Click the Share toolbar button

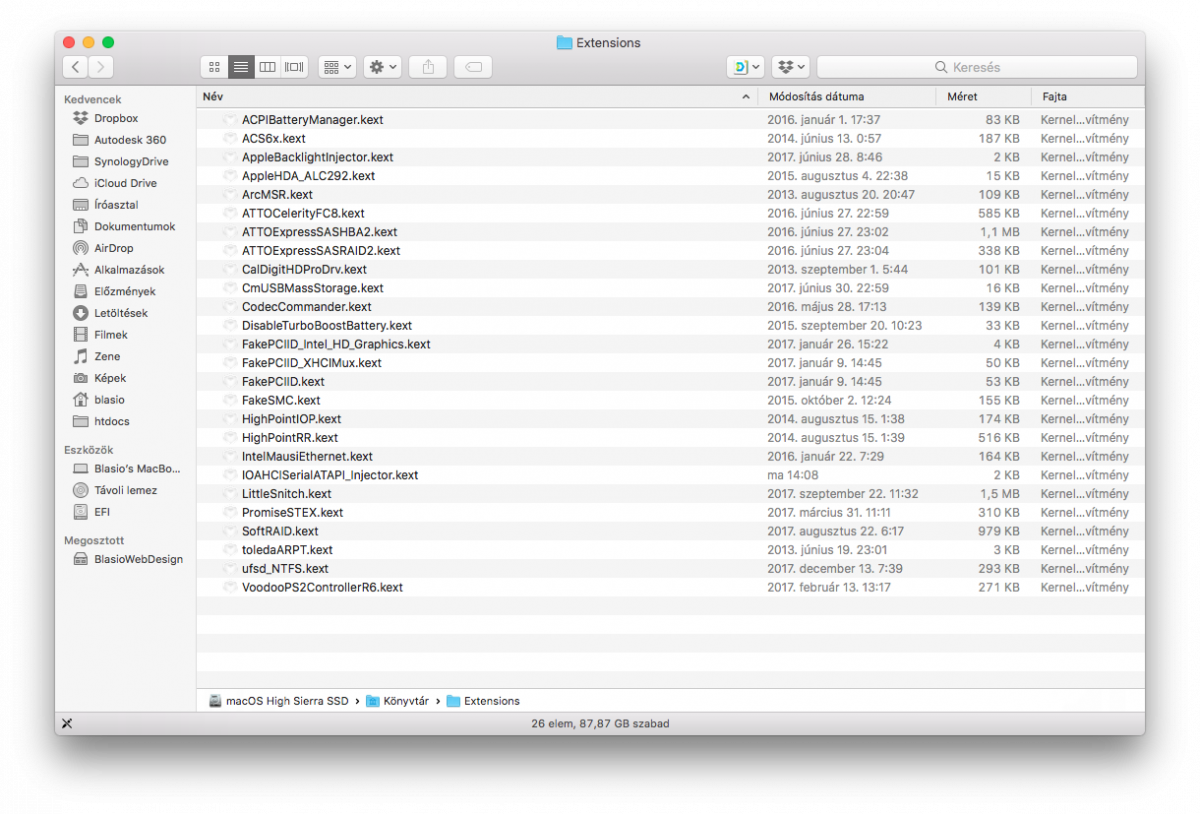coord(428,67)
